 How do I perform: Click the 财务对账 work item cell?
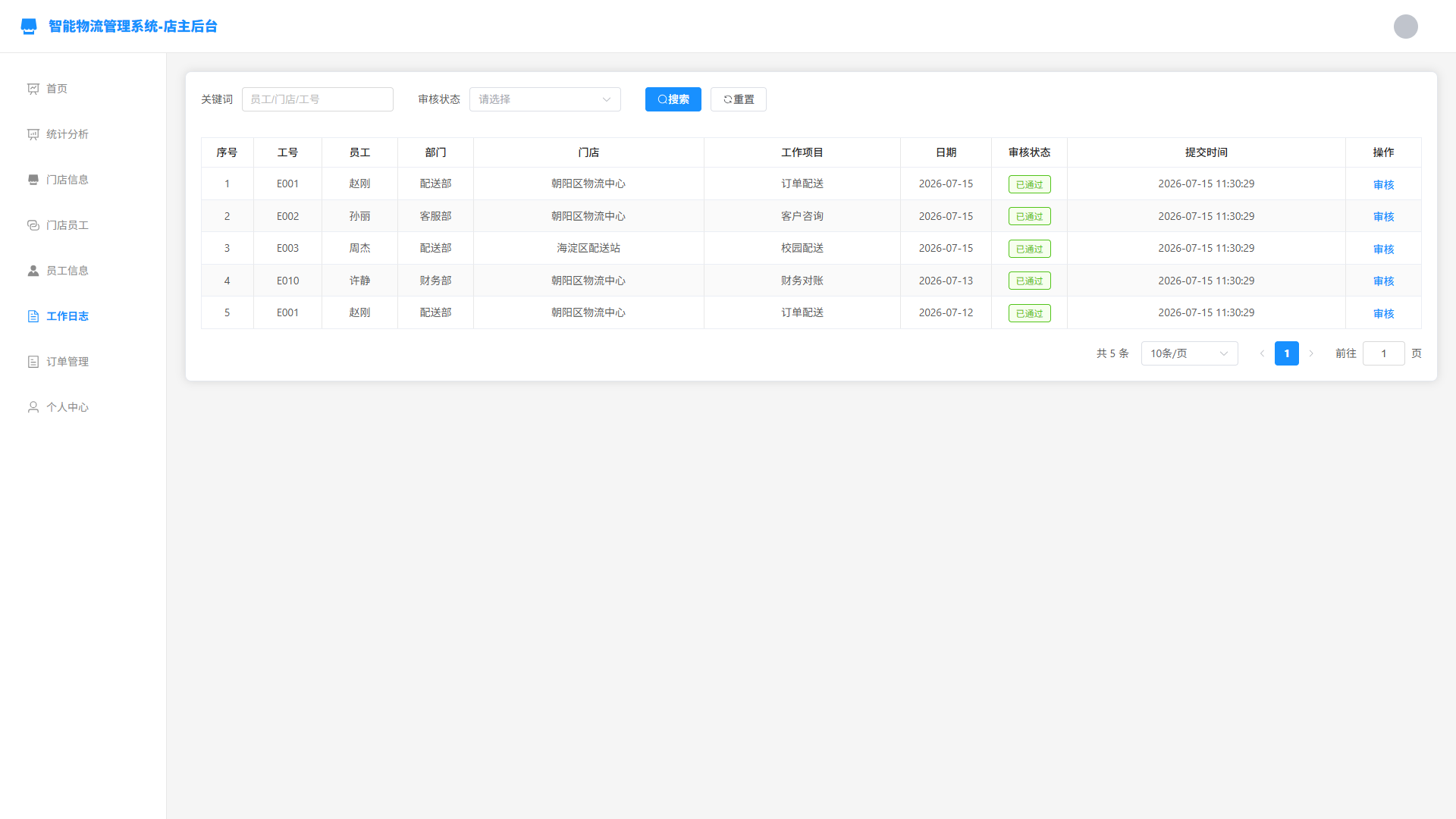802,281
